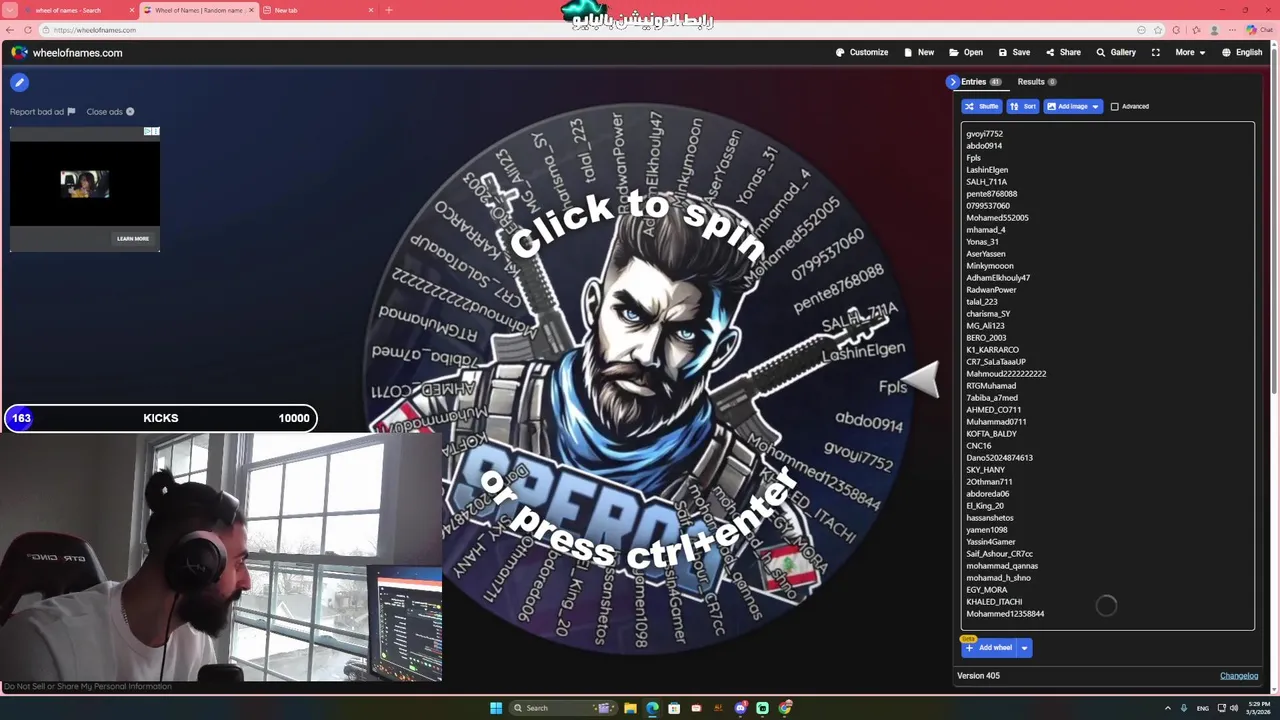1280x720 pixels.
Task: Add page to favorites with star
Action: coord(1158,30)
